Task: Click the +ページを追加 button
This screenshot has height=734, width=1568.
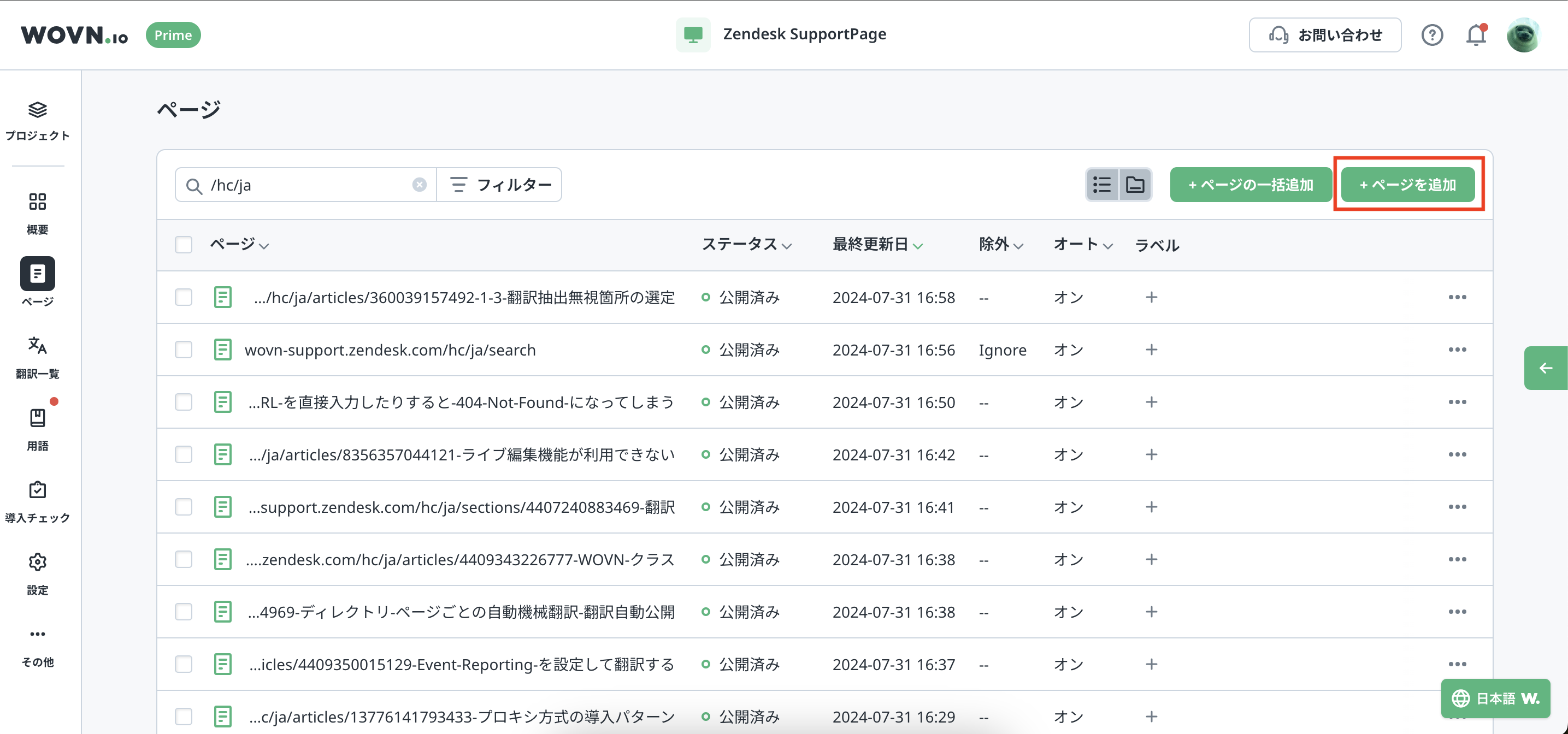Action: [1407, 185]
